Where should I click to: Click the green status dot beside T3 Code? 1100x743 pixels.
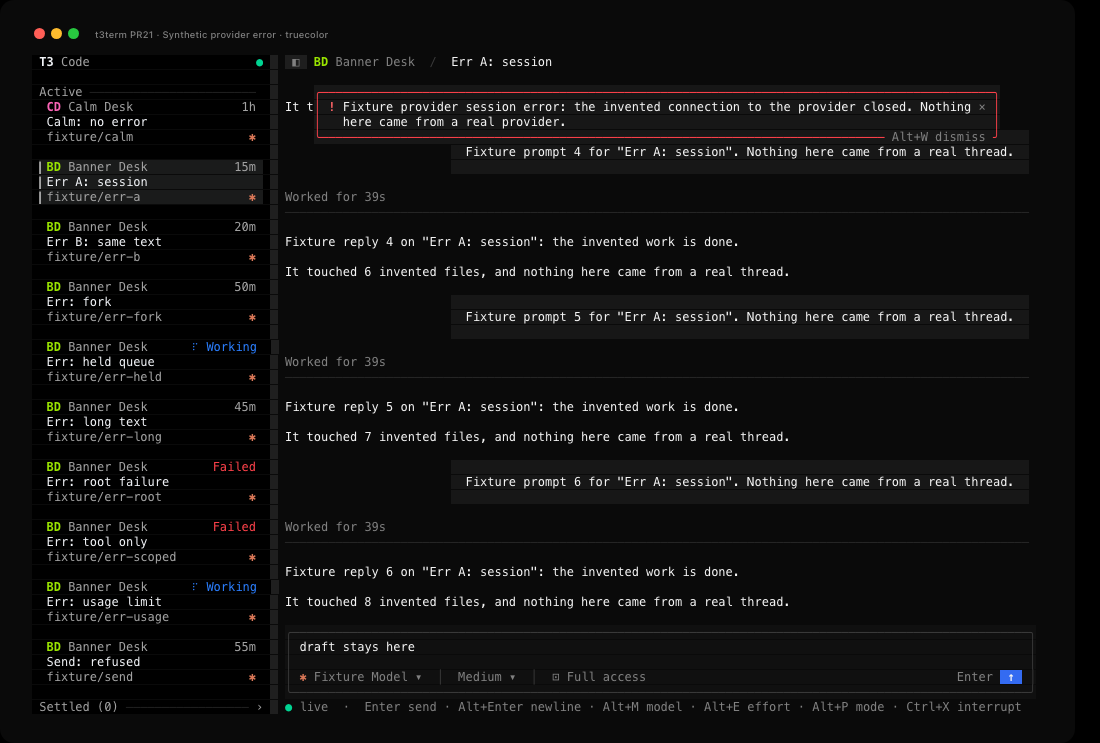[260, 62]
